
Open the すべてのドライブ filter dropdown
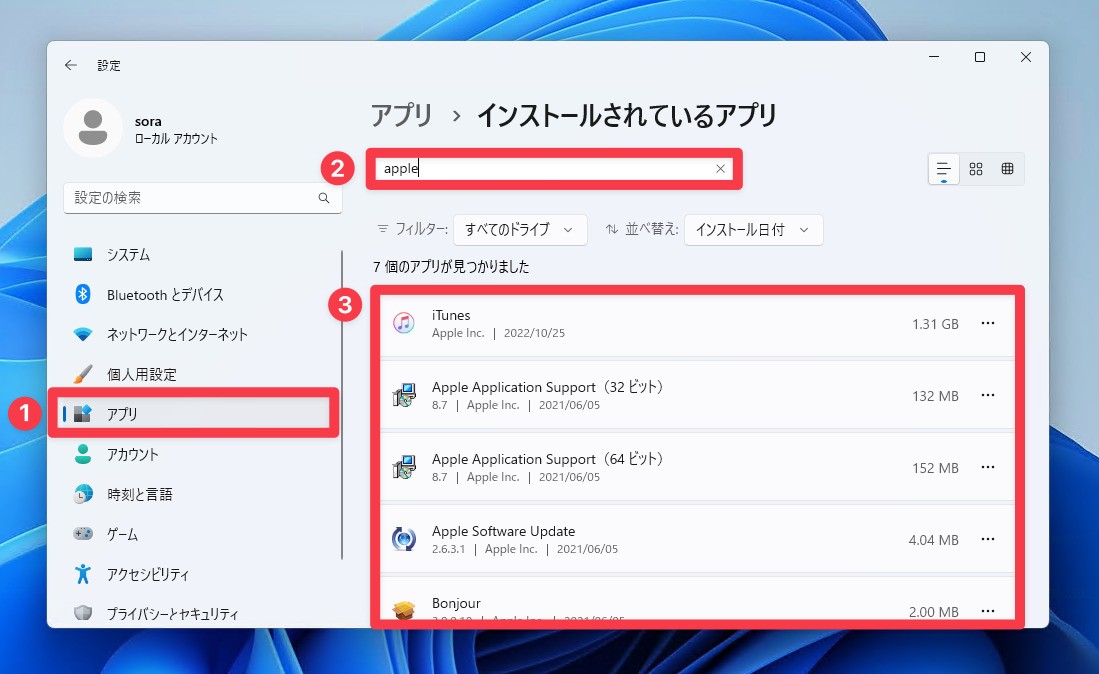pyautogui.click(x=520, y=230)
